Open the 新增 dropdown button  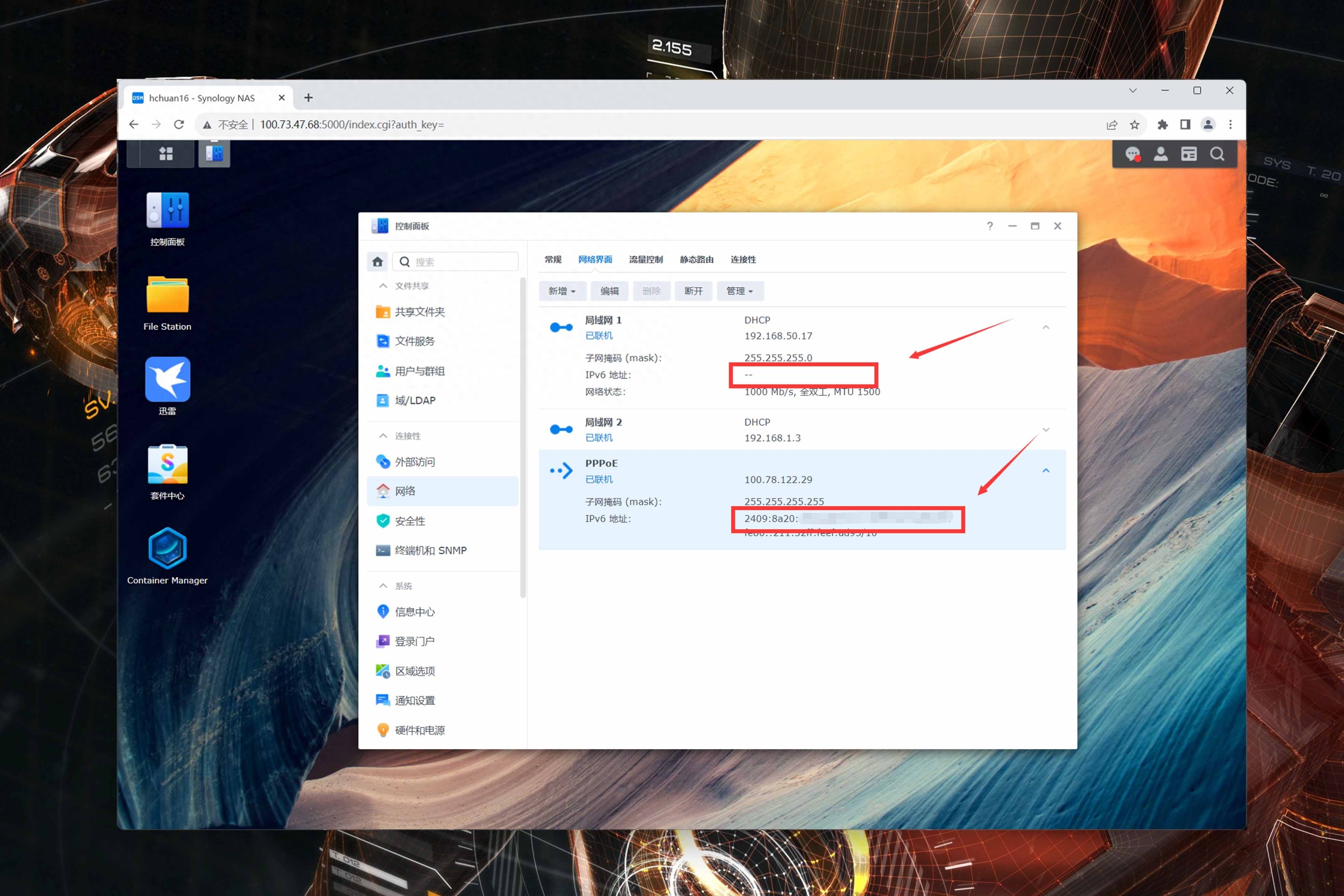click(x=562, y=291)
